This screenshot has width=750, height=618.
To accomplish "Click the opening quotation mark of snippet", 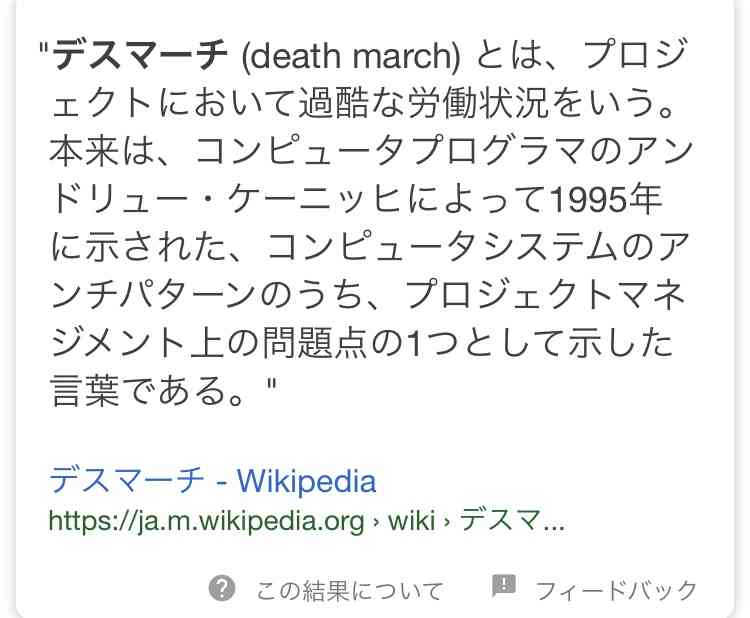I will [44, 48].
